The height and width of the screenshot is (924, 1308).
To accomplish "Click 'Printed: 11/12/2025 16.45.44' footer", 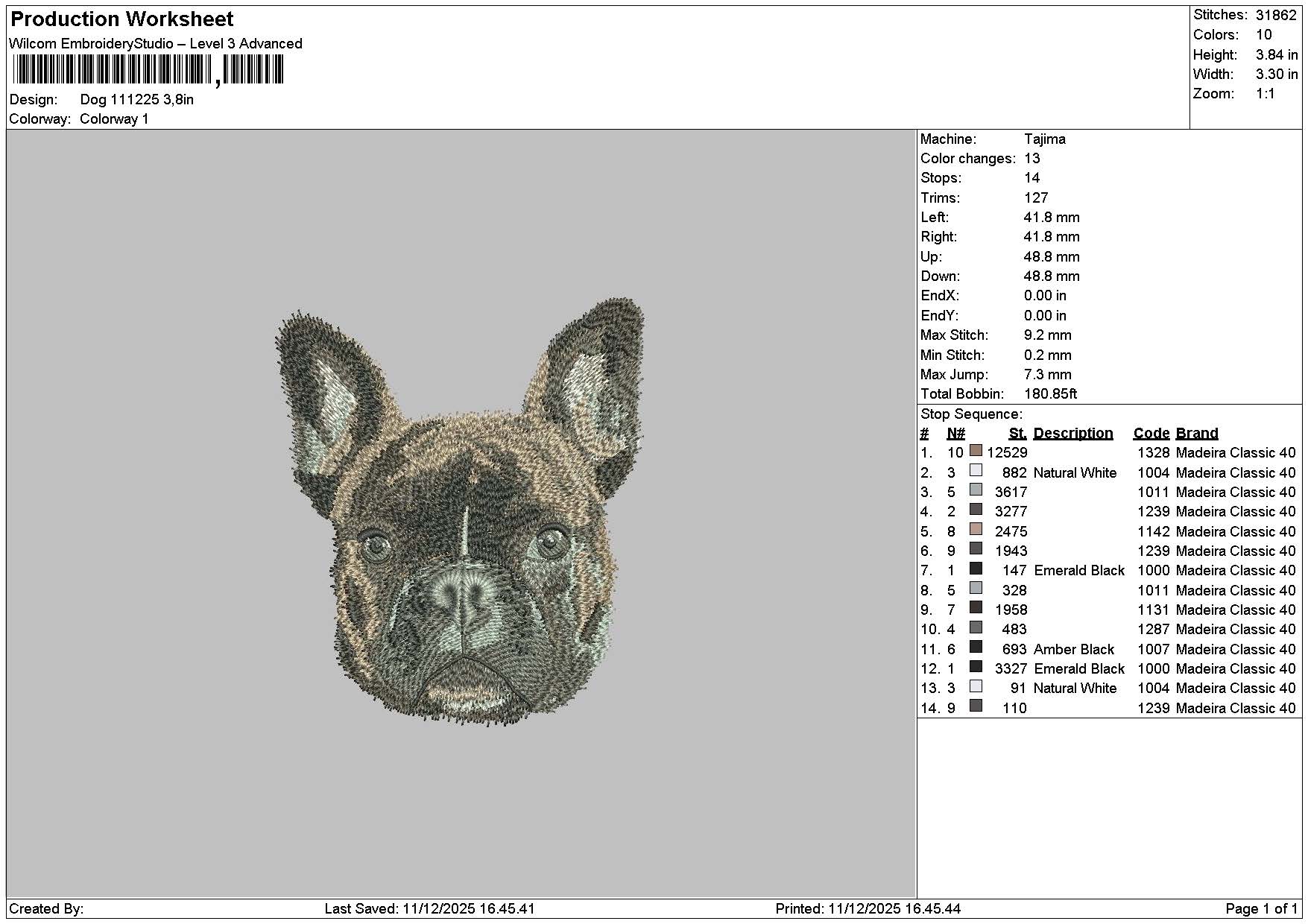I will (868, 909).
